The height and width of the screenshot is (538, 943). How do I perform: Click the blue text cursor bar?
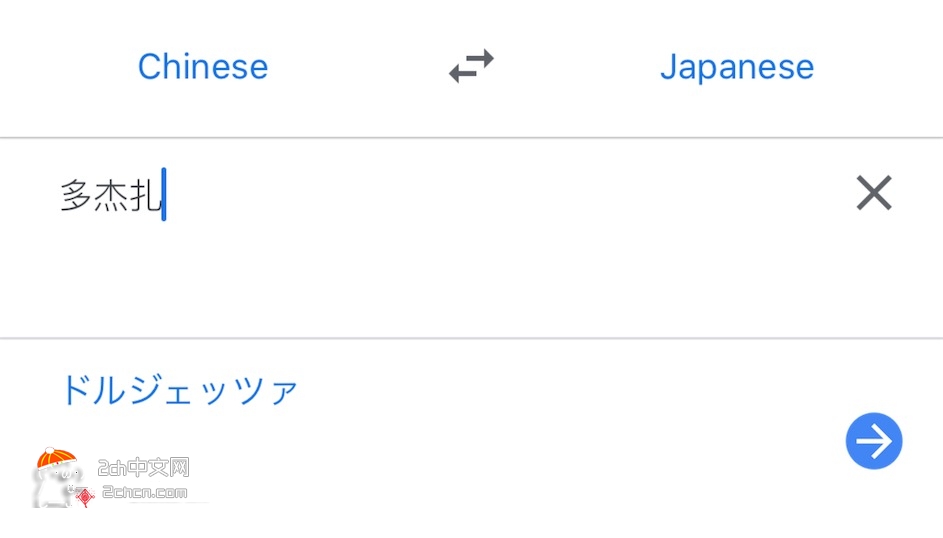(164, 194)
